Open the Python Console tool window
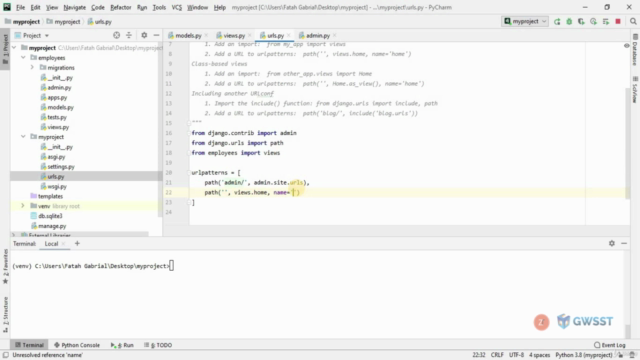 point(77,345)
